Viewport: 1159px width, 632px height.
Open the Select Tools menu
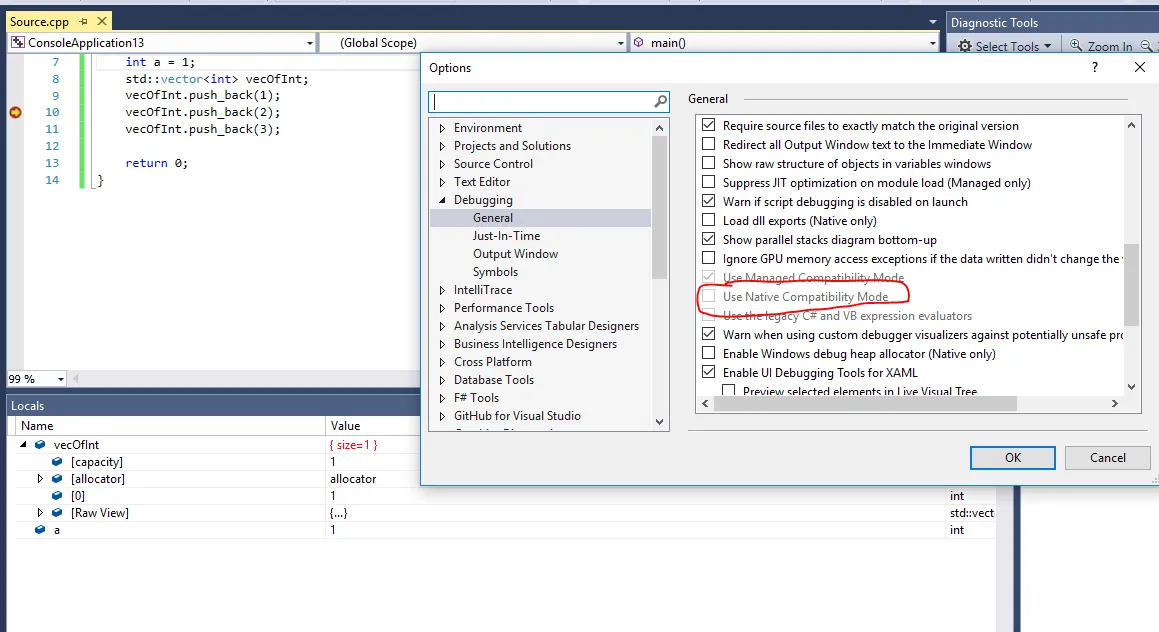pyautogui.click(x=1005, y=46)
